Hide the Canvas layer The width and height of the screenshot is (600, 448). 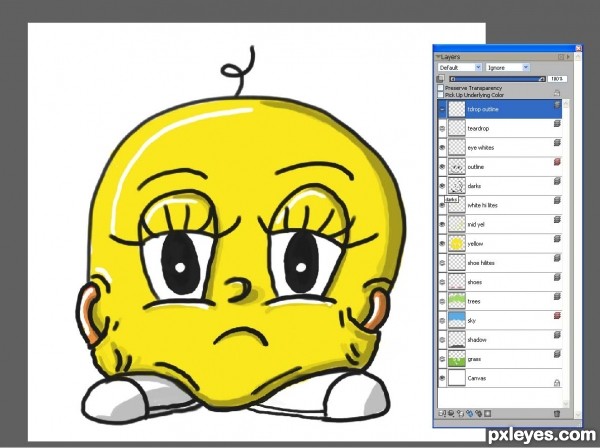click(x=442, y=378)
